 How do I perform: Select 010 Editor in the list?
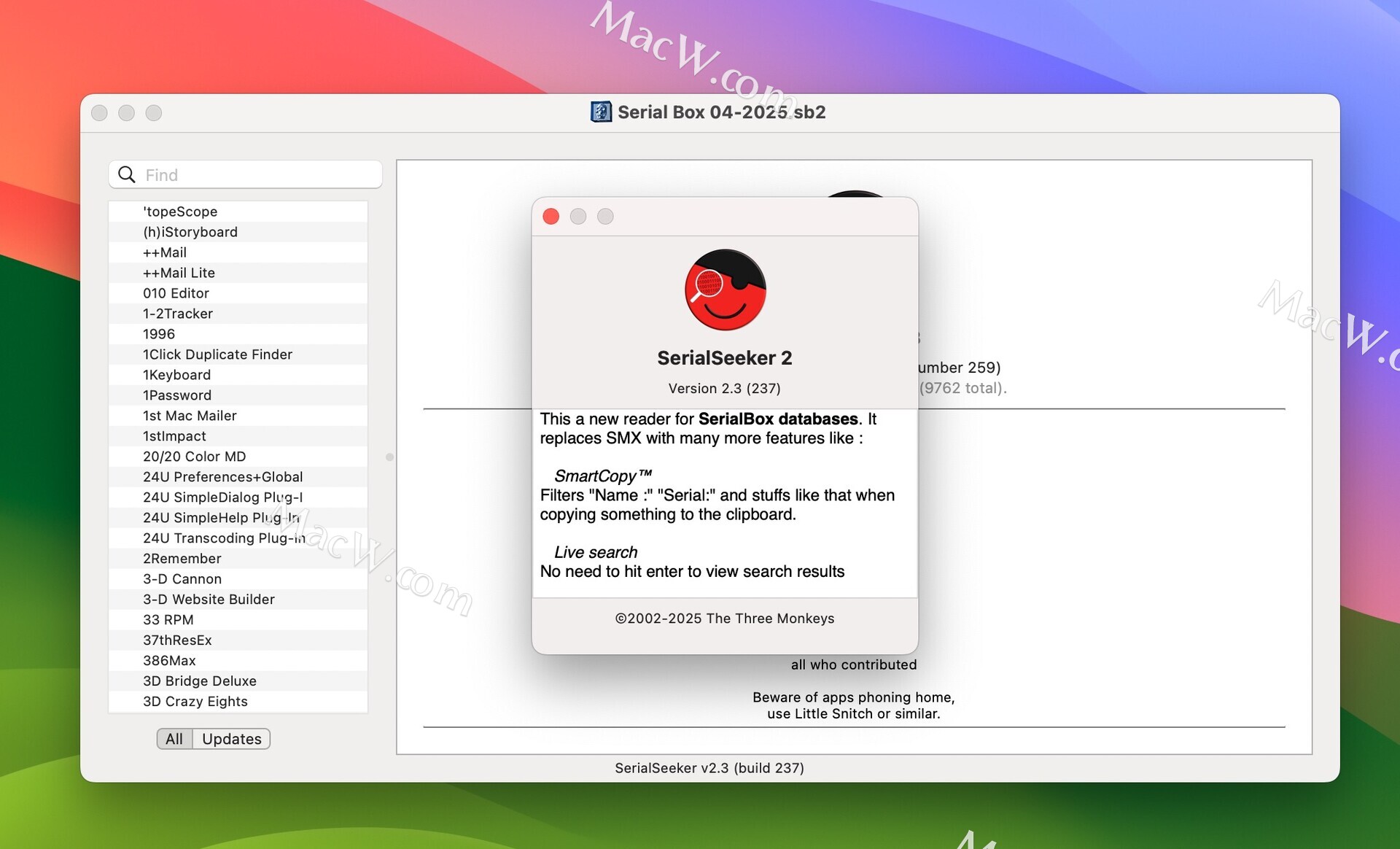click(238, 293)
